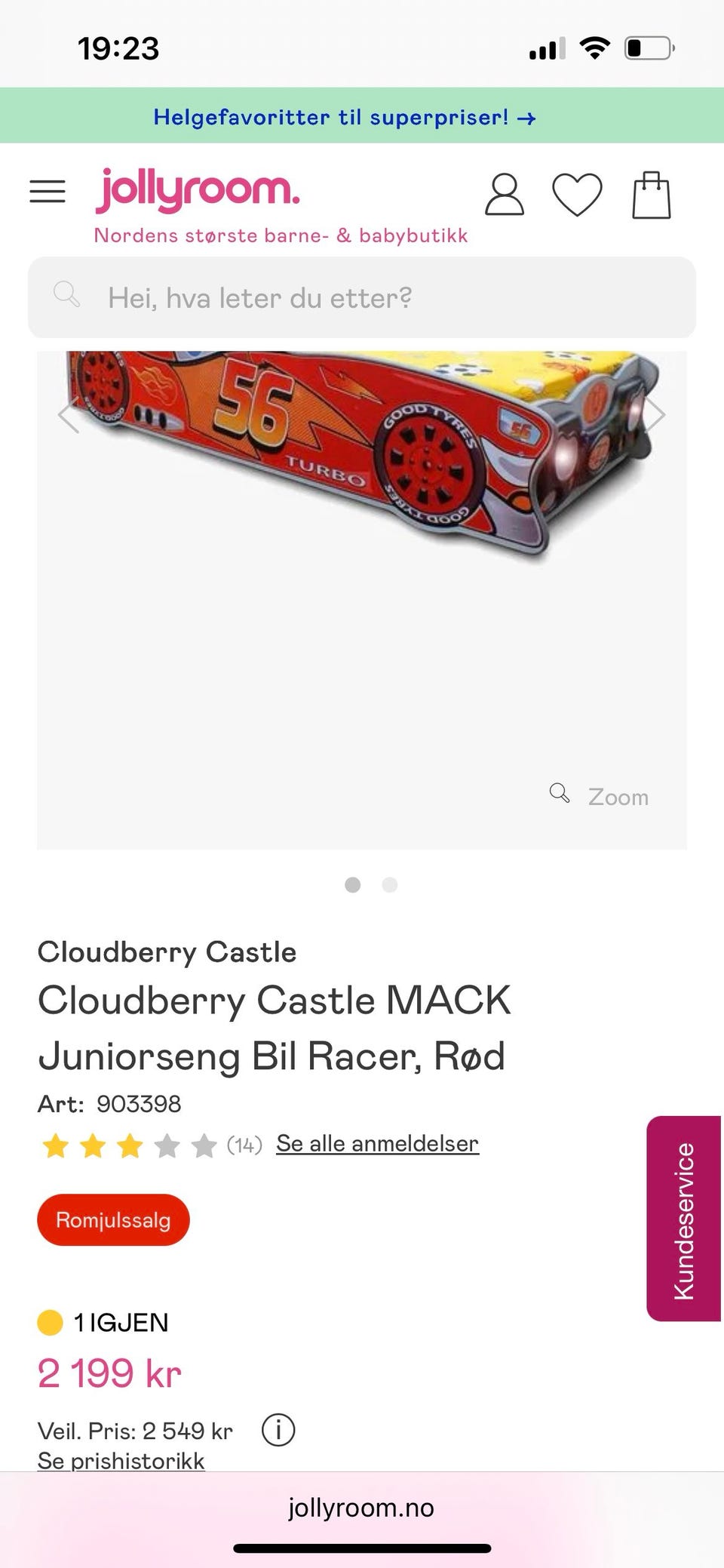
Task: Click the Romjulssalg badge
Action: click(x=113, y=1219)
